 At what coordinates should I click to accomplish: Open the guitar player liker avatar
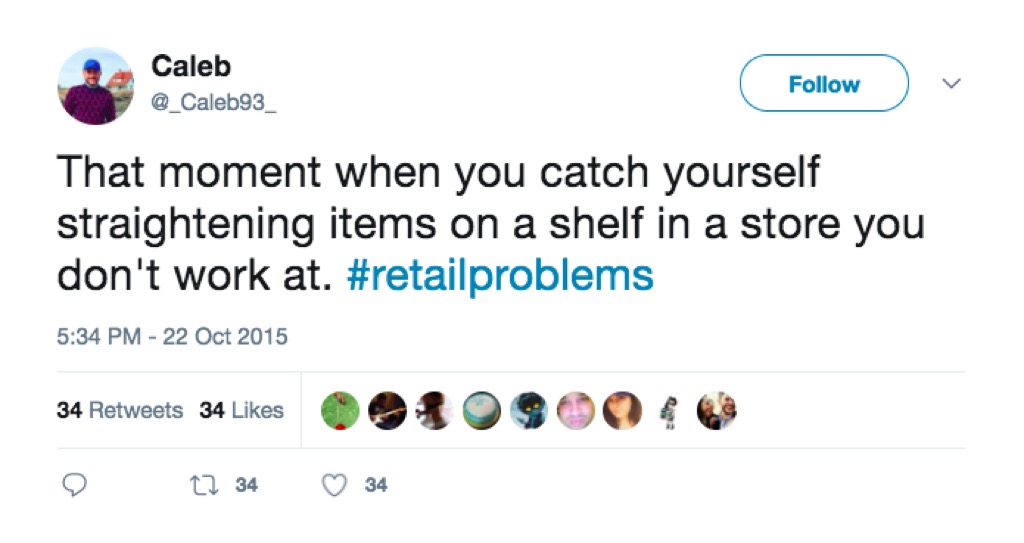[388, 410]
